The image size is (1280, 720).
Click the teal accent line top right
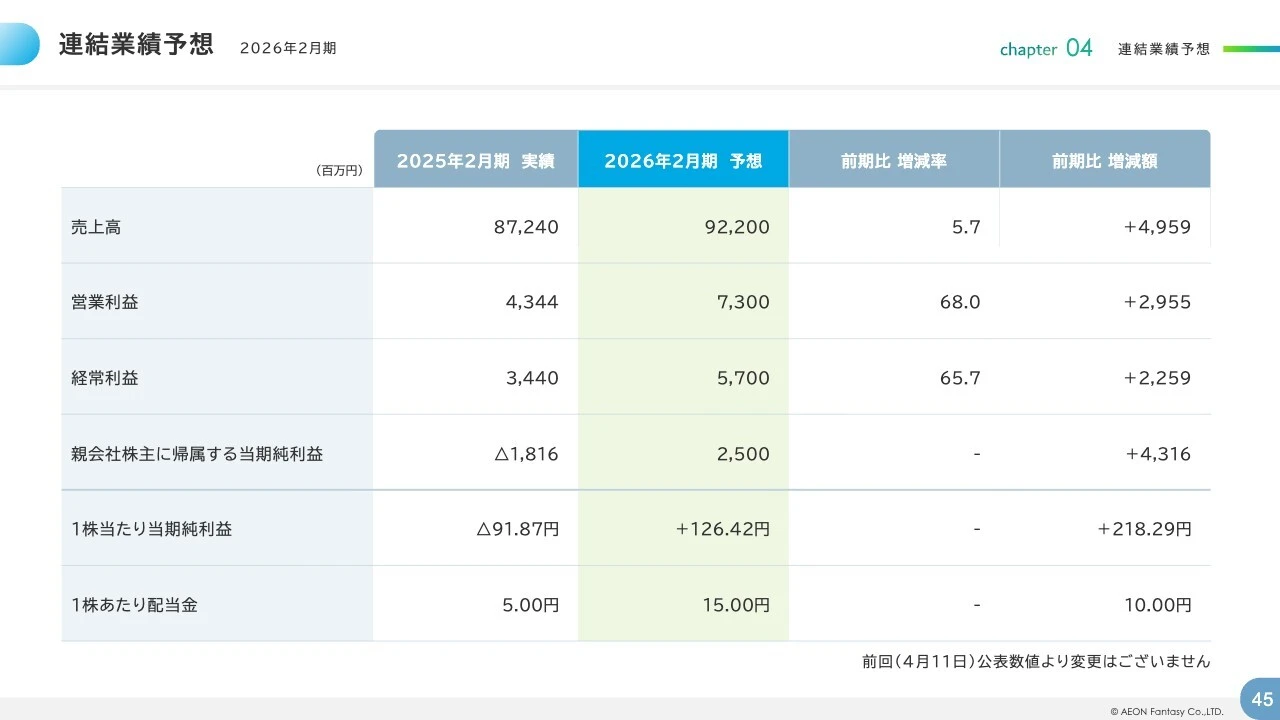(x=1251, y=46)
